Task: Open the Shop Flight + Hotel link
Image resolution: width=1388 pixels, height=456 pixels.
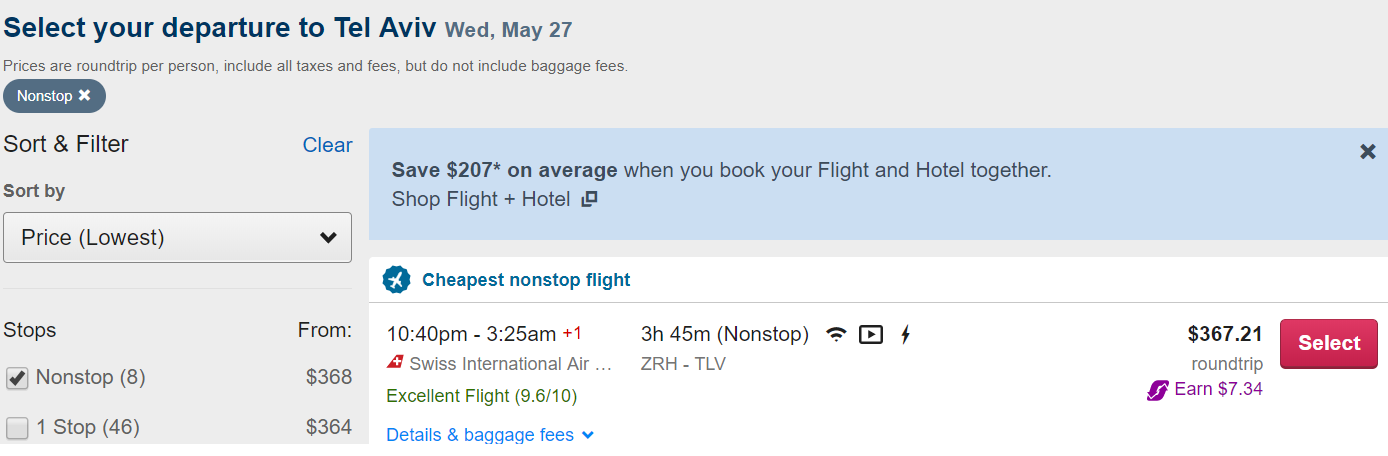Action: [481, 199]
